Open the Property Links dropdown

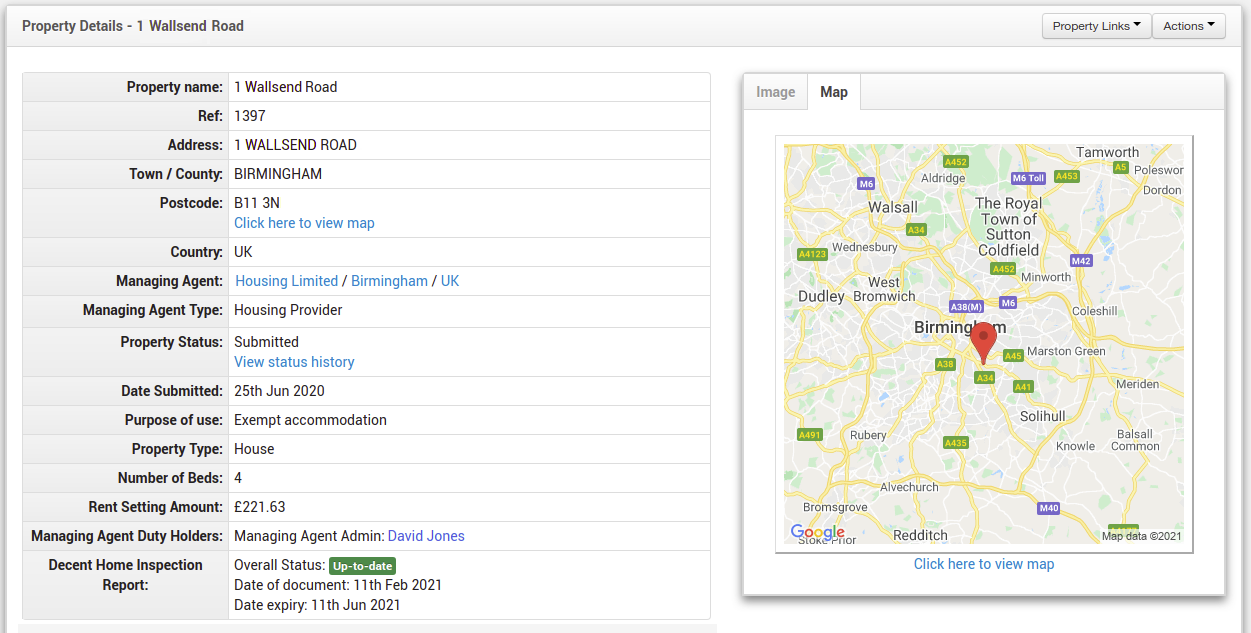pyautogui.click(x=1096, y=26)
